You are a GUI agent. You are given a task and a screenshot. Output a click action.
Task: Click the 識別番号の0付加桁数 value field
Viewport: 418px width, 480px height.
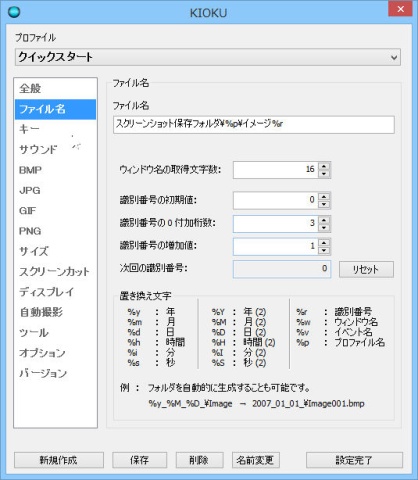point(275,223)
